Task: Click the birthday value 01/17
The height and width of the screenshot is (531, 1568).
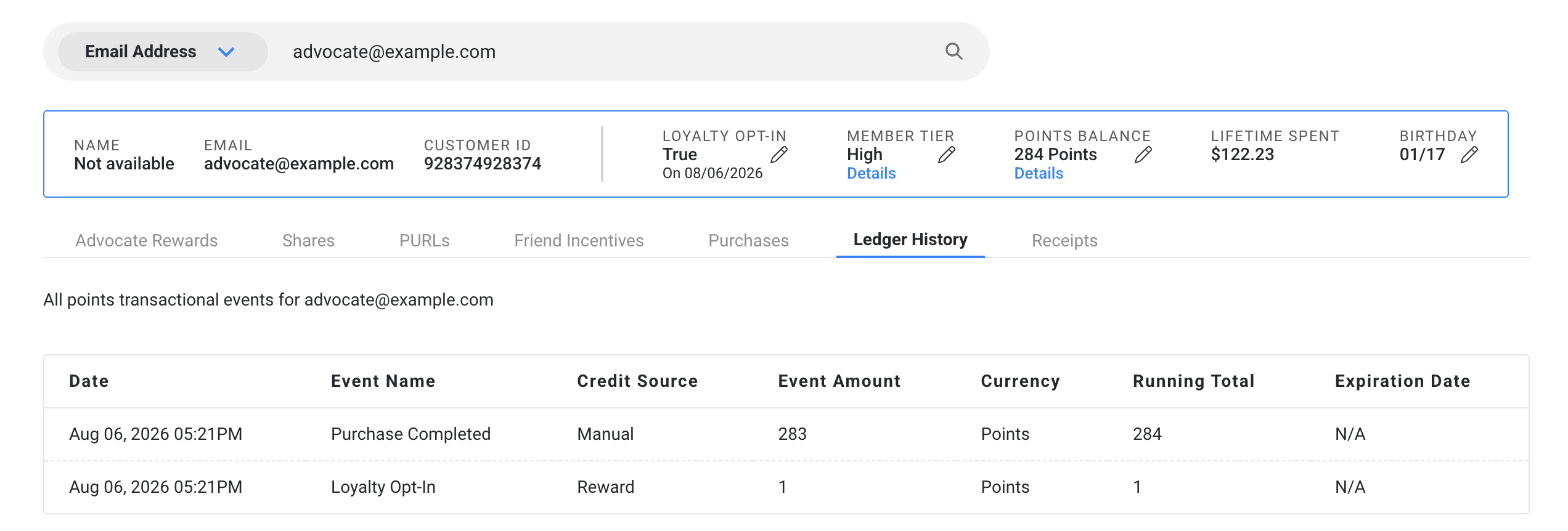Action: [x=1422, y=155]
